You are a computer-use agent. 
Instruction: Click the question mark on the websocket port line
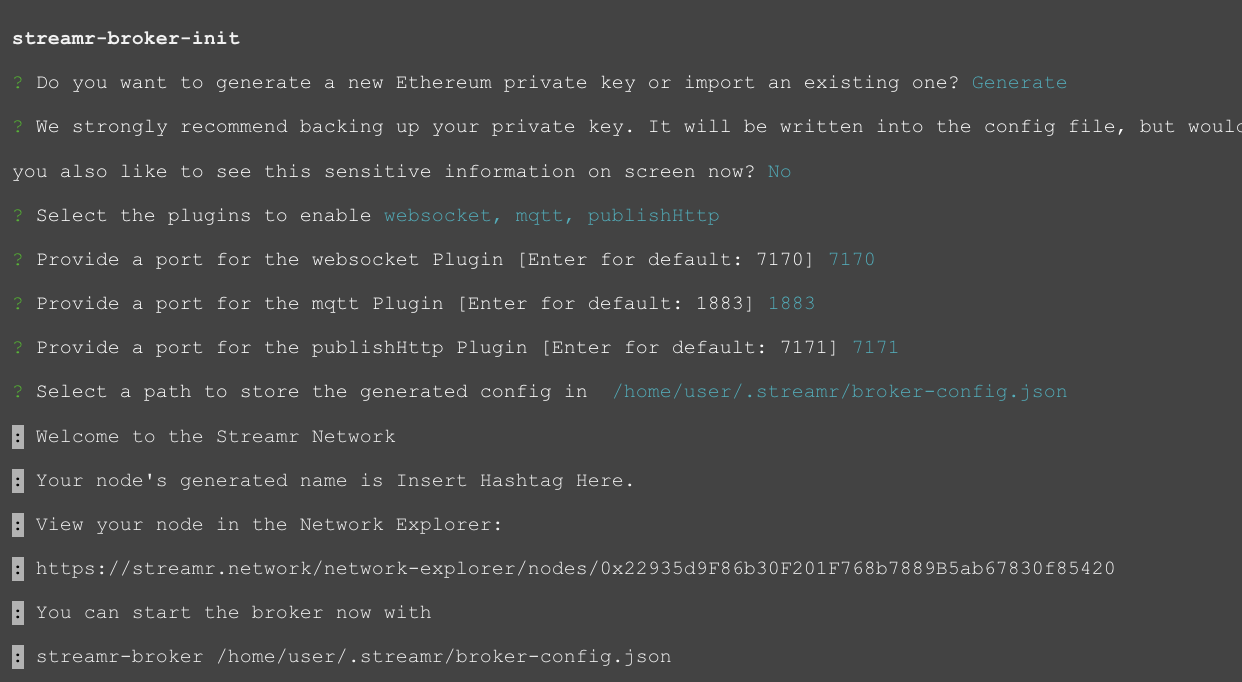pos(18,260)
